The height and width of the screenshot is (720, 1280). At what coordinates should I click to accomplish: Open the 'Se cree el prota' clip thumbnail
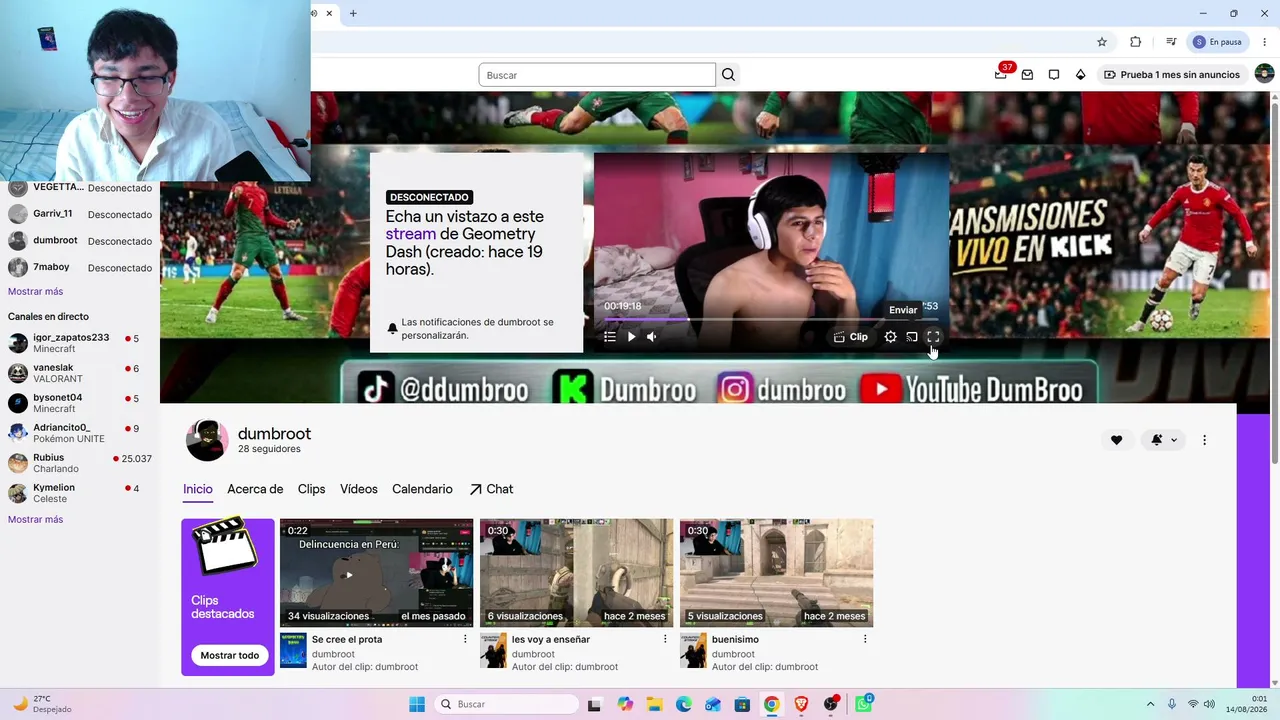pyautogui.click(x=377, y=573)
